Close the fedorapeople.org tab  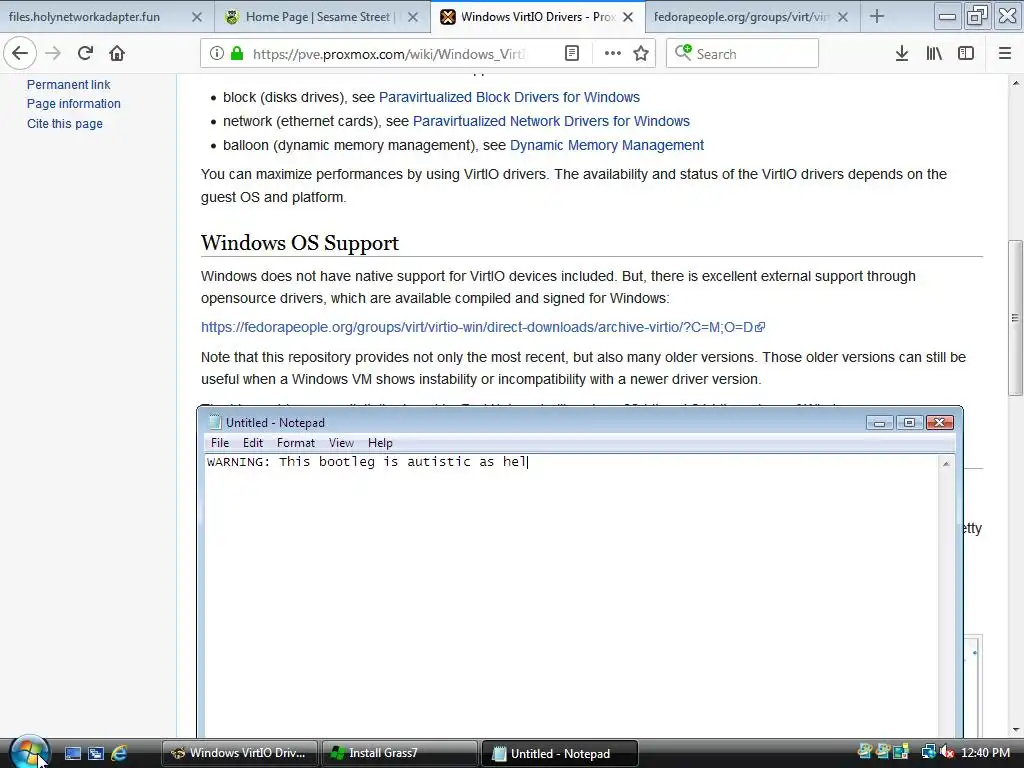click(843, 17)
